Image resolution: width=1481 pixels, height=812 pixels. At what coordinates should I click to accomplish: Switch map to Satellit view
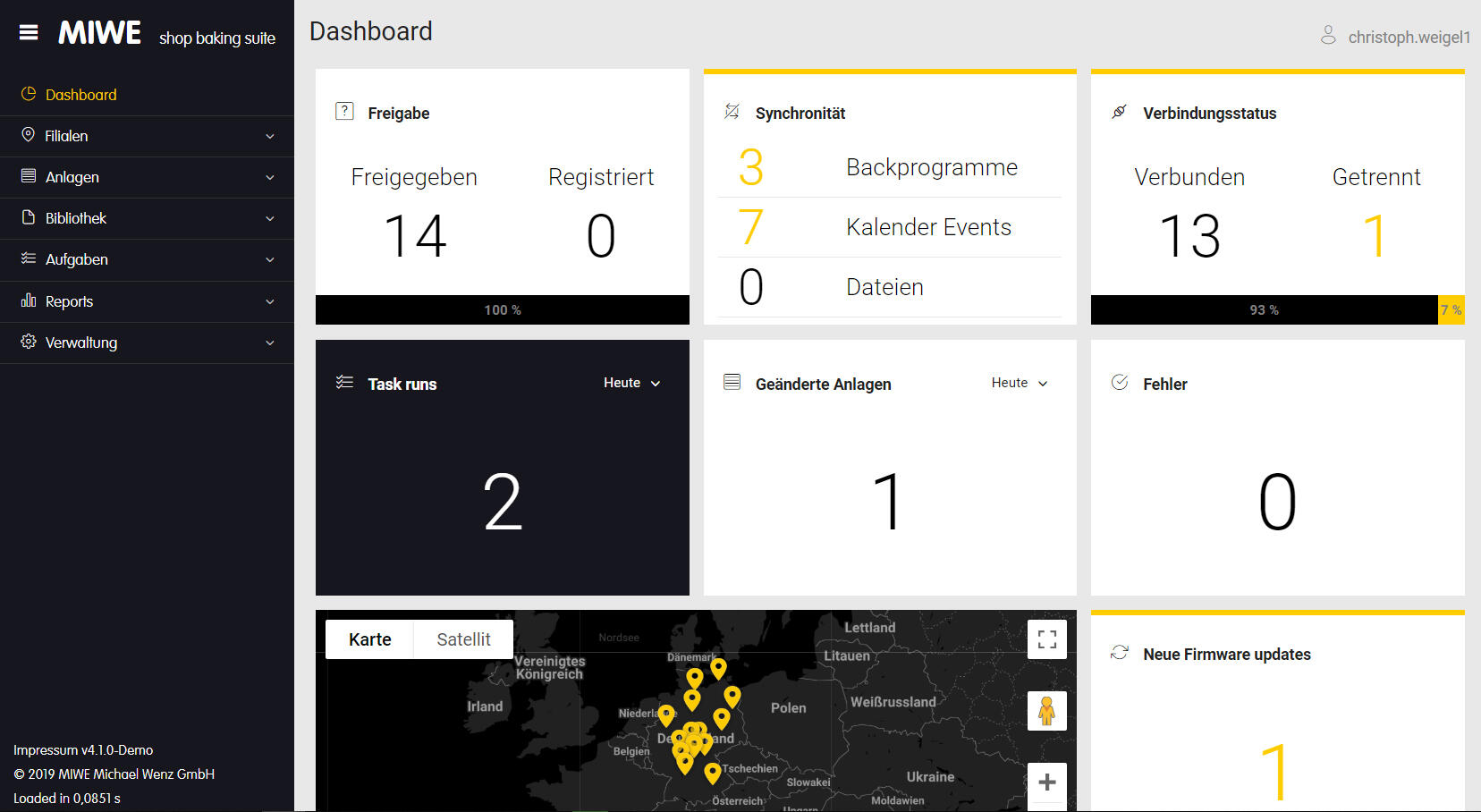pos(463,639)
